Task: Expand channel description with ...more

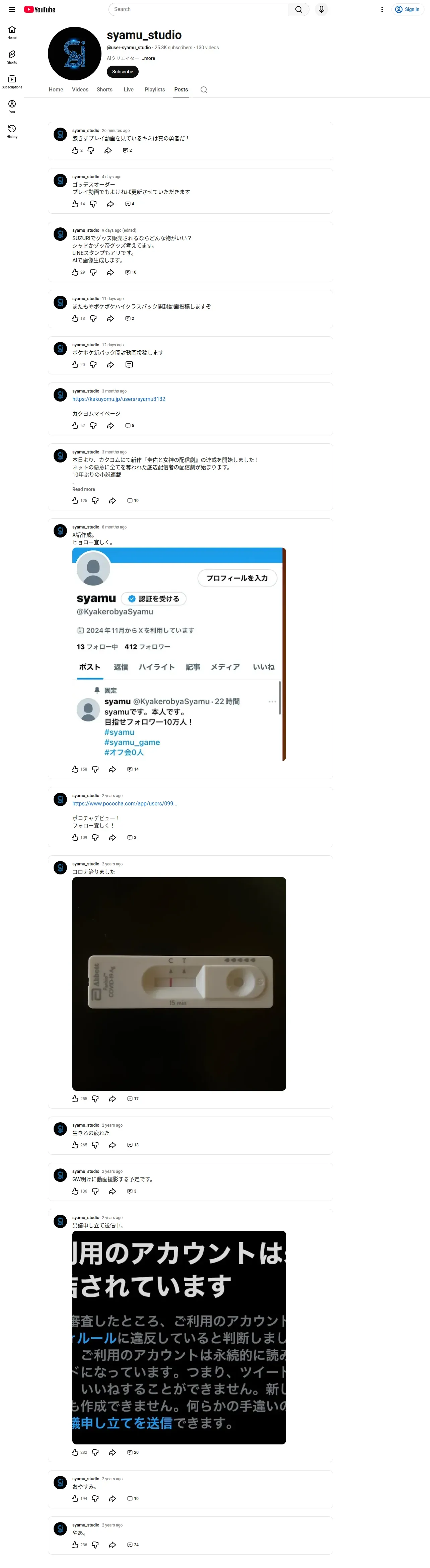Action: (x=148, y=58)
